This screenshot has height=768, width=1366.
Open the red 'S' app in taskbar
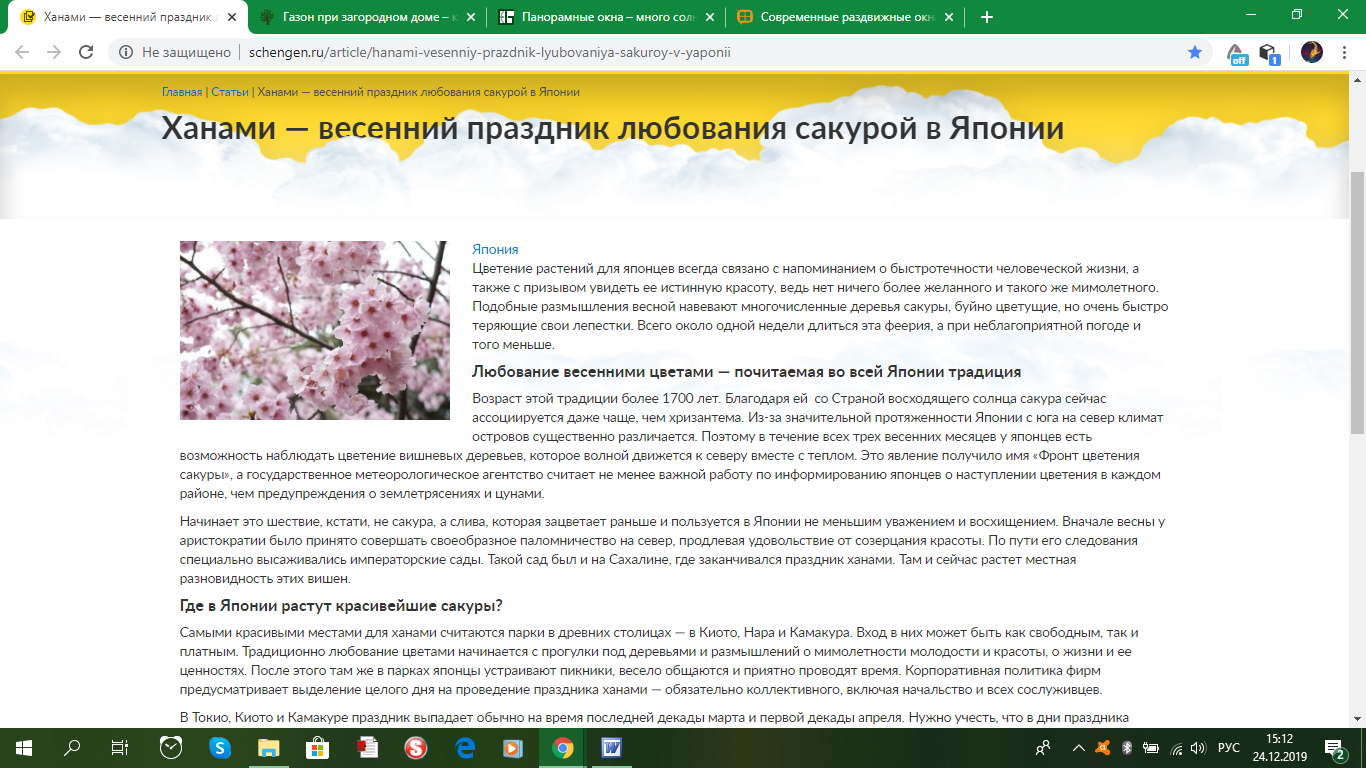coord(416,747)
